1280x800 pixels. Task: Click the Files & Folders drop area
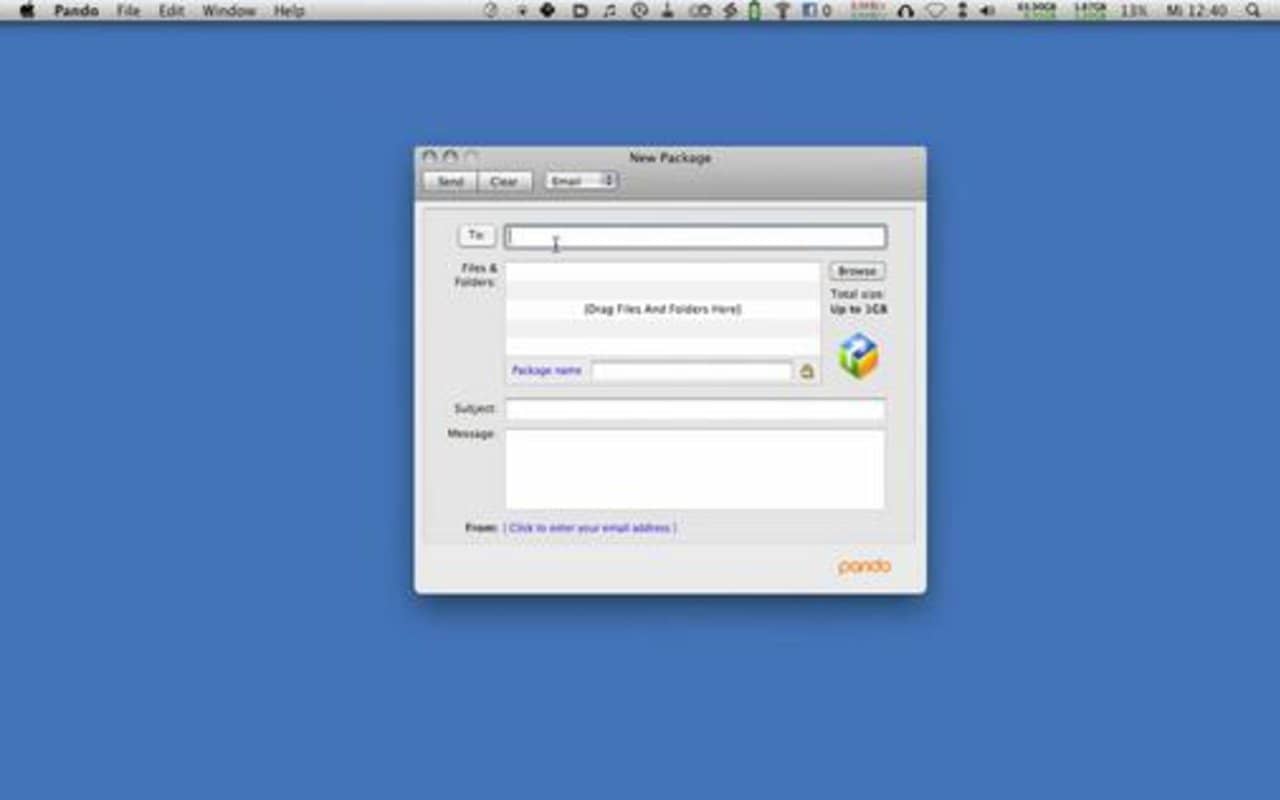pos(662,309)
